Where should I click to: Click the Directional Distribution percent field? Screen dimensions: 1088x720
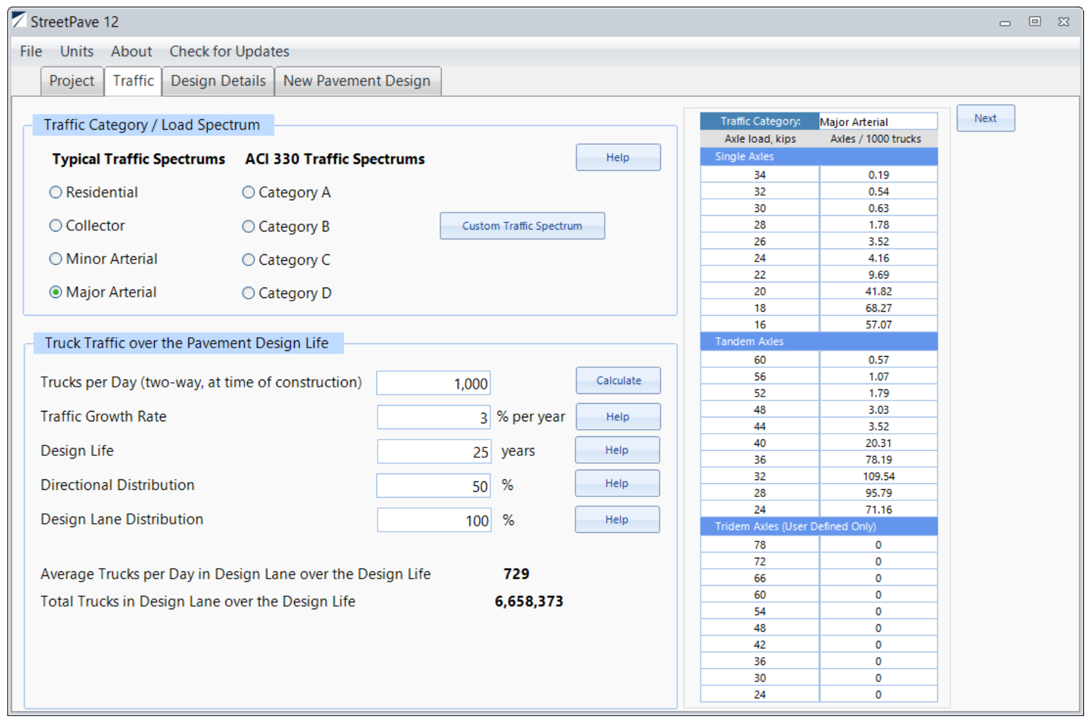coord(434,486)
